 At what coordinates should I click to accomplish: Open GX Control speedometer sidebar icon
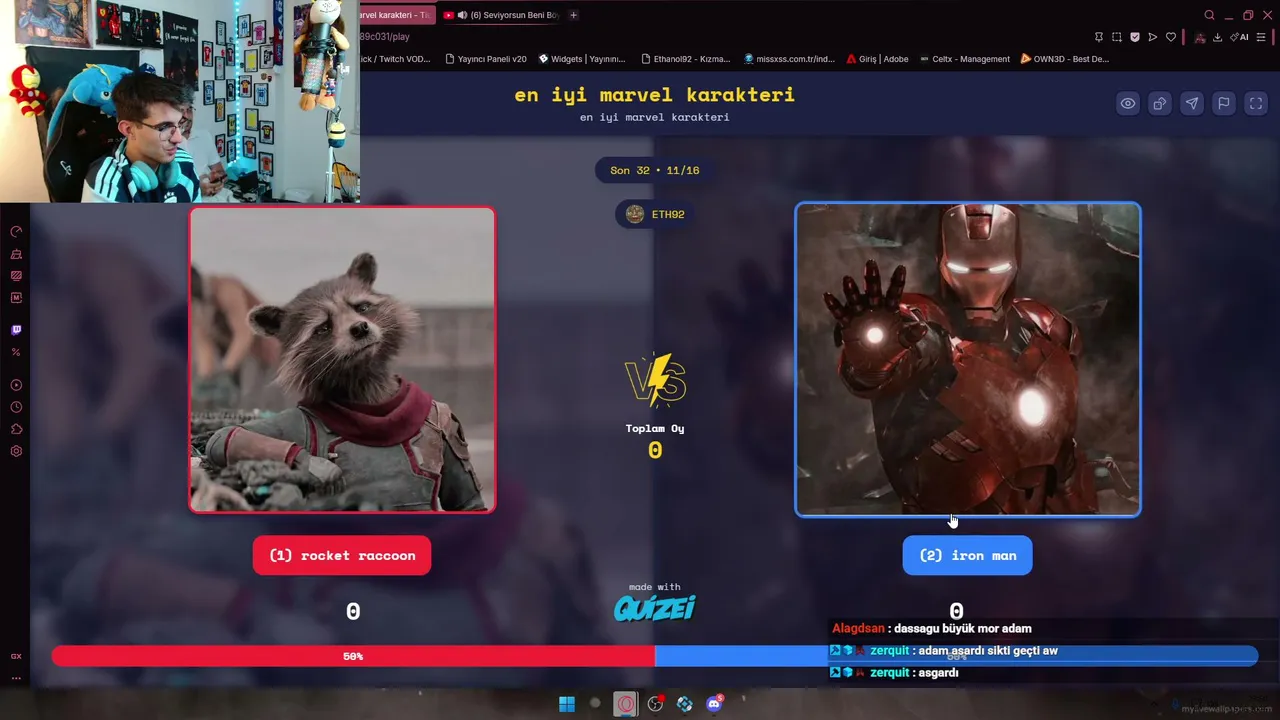coord(16,232)
